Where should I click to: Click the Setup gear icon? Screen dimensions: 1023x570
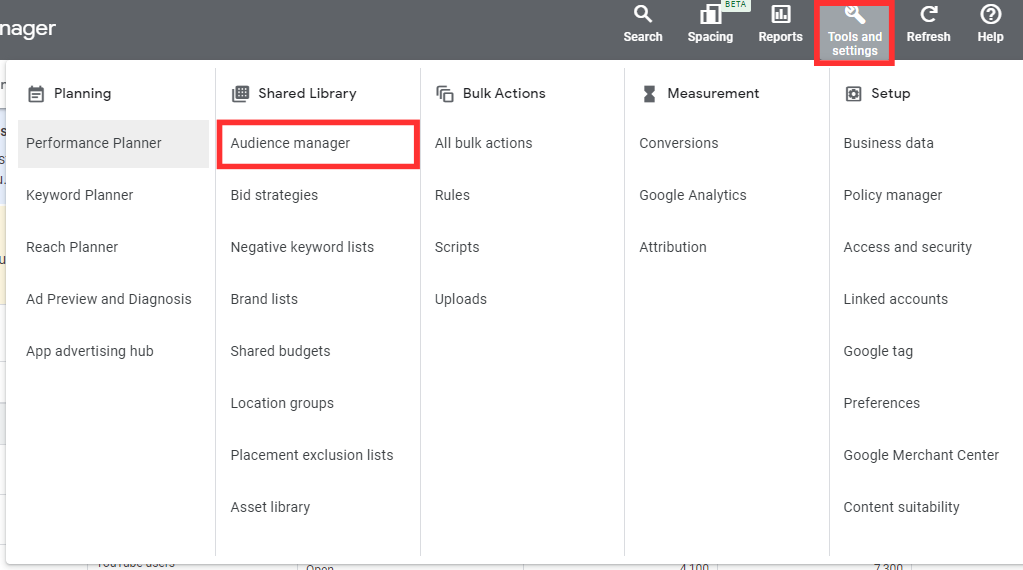853,94
